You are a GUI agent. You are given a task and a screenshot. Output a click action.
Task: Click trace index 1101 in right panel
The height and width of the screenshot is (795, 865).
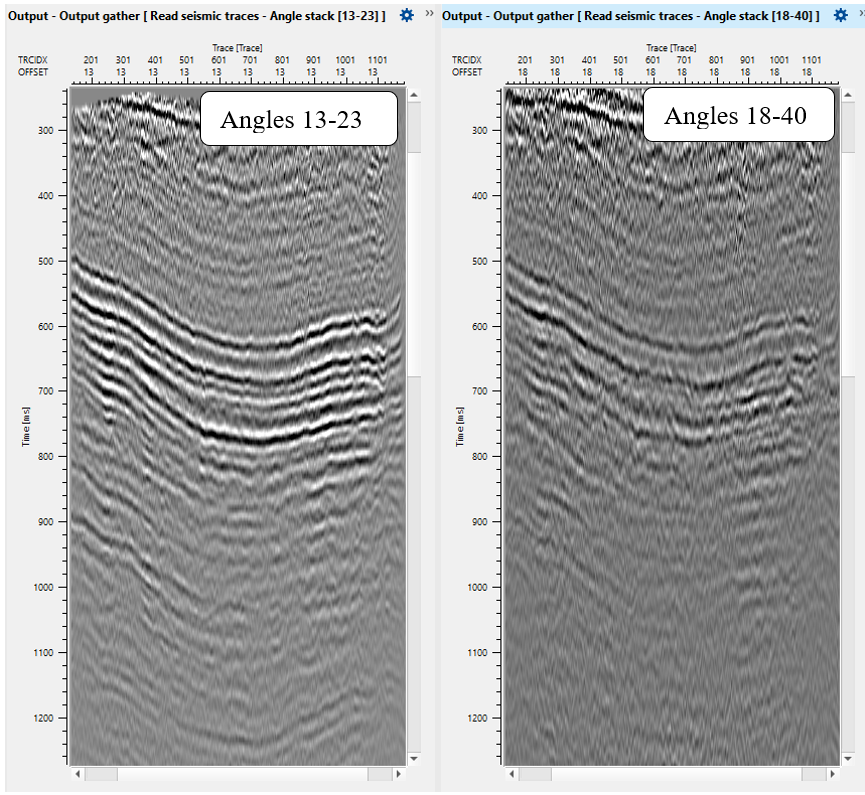click(811, 60)
